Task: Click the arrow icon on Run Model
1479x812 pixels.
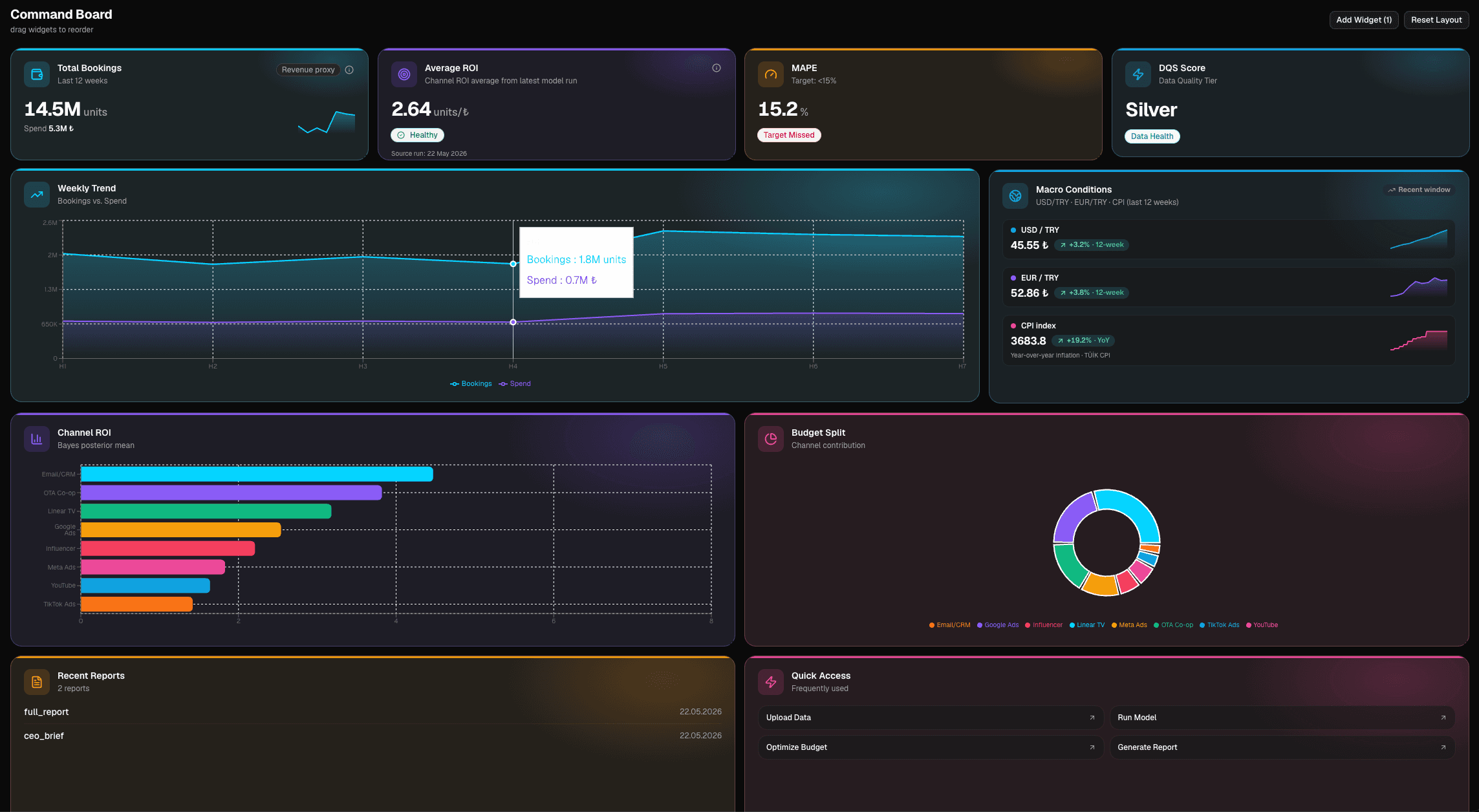Action: tap(1443, 718)
